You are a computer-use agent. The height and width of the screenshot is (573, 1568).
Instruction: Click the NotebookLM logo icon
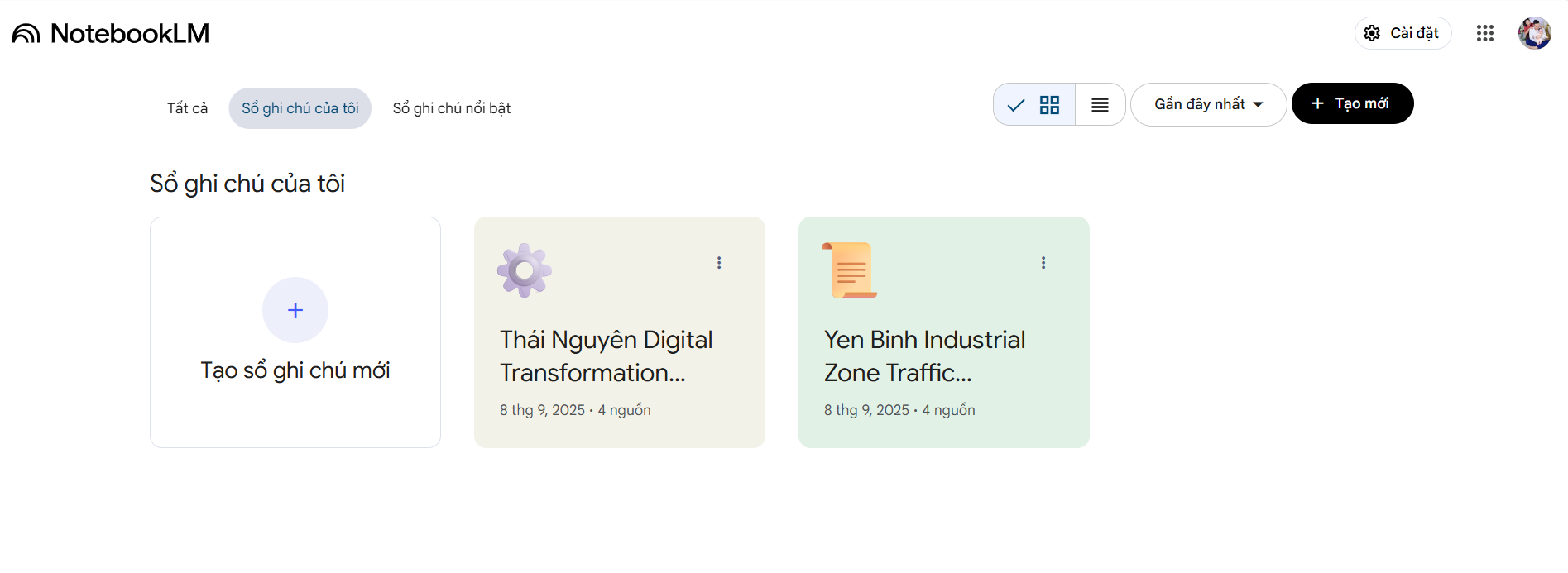[x=26, y=34]
